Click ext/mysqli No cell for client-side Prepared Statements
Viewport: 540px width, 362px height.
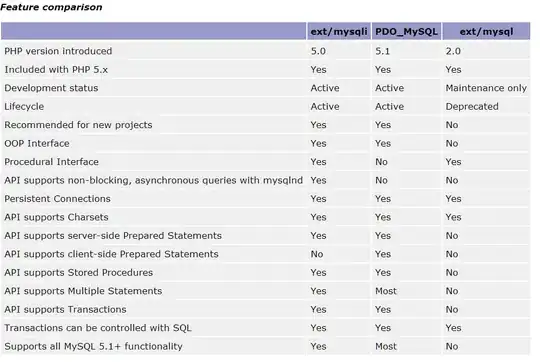coord(317,254)
